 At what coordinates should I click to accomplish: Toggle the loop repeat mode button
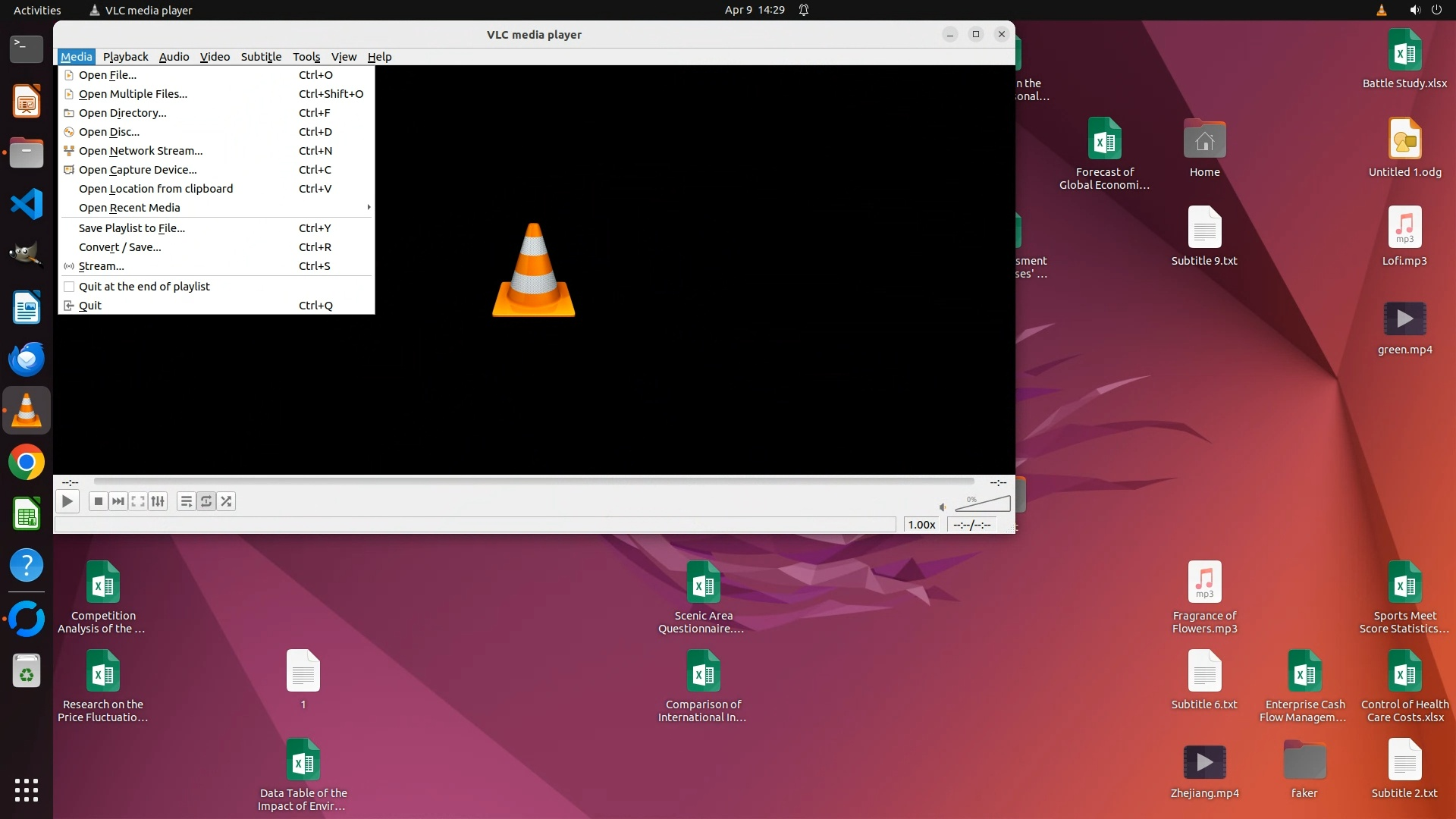pos(206,501)
